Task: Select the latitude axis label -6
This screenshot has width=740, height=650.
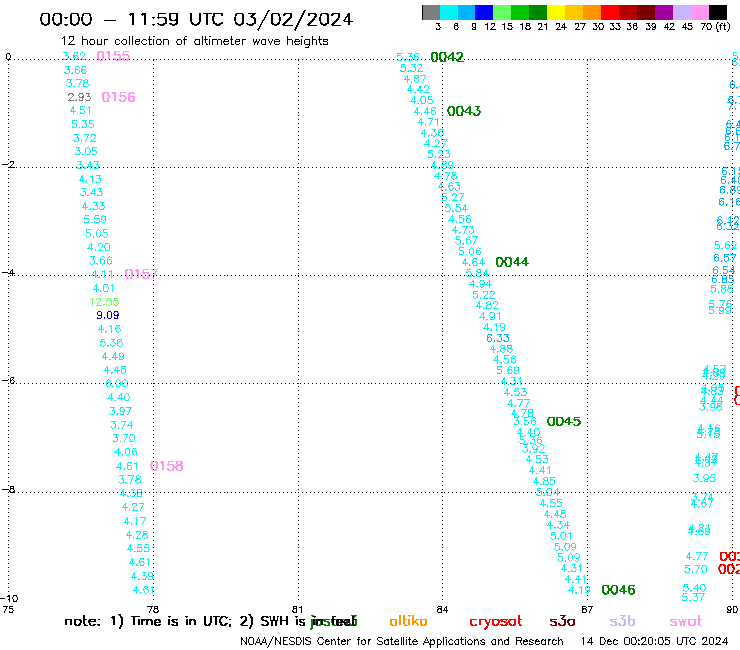Action: coord(8,380)
